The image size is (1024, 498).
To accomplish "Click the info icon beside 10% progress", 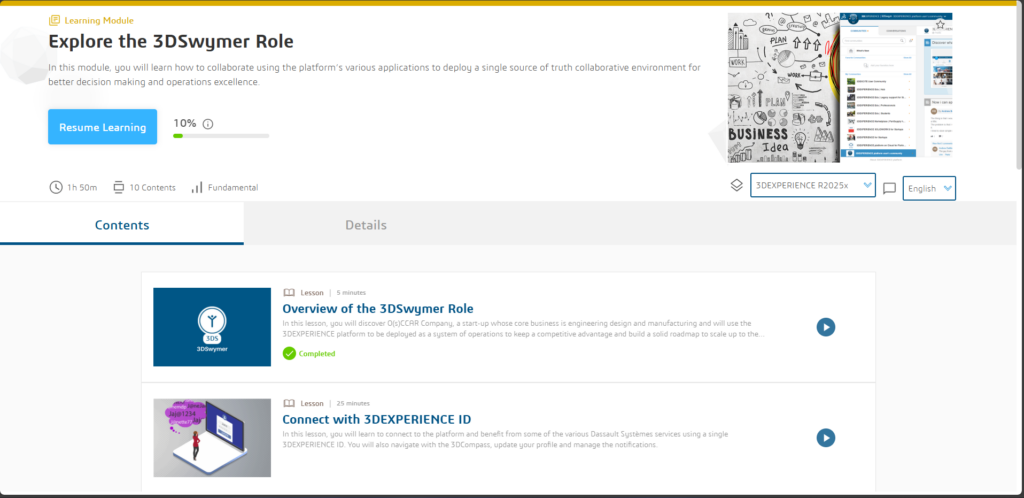I will tap(208, 124).
